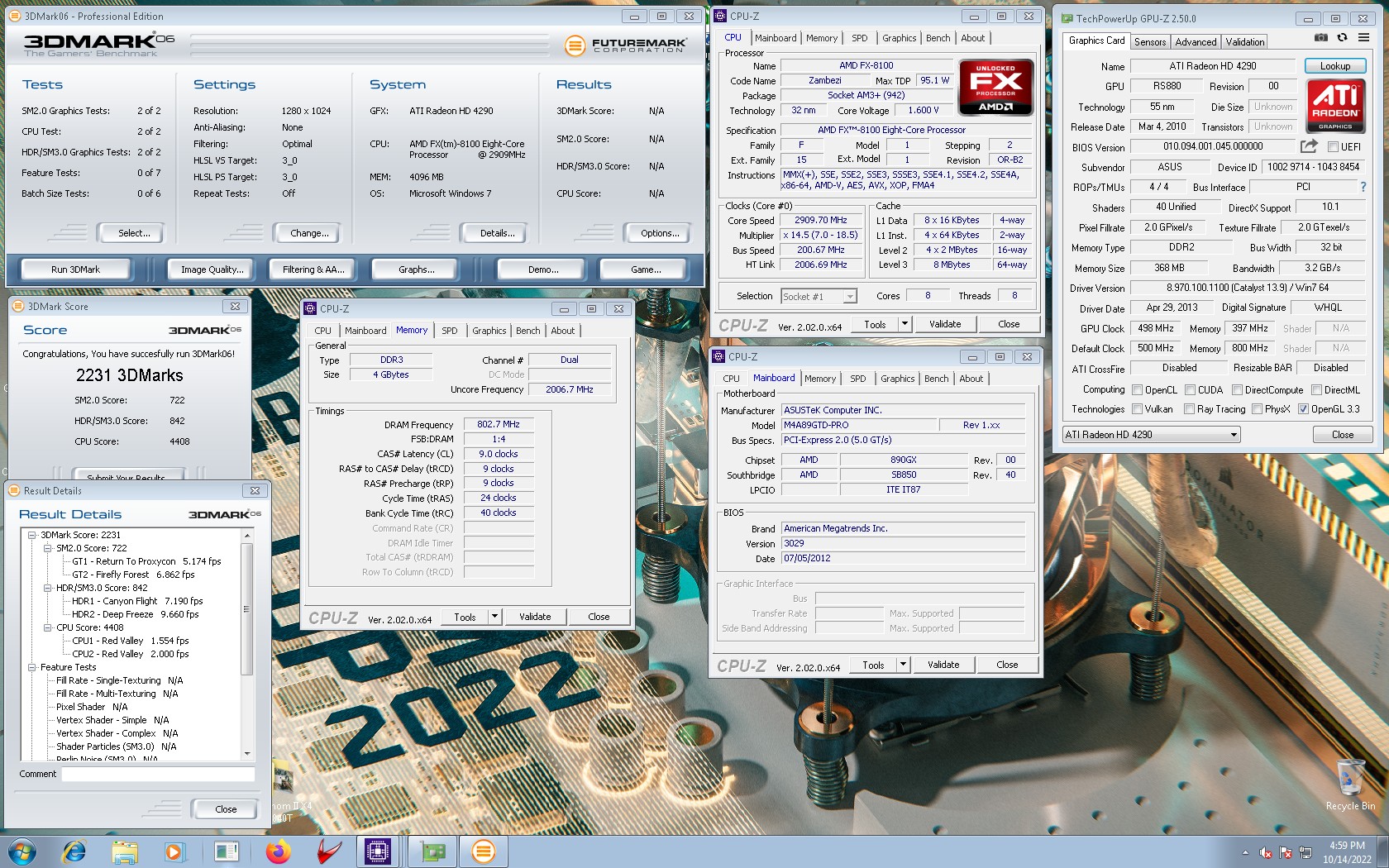Click the ATI Radeon logo in GPU-Z
This screenshot has width=1389, height=868.
pyautogui.click(x=1335, y=105)
